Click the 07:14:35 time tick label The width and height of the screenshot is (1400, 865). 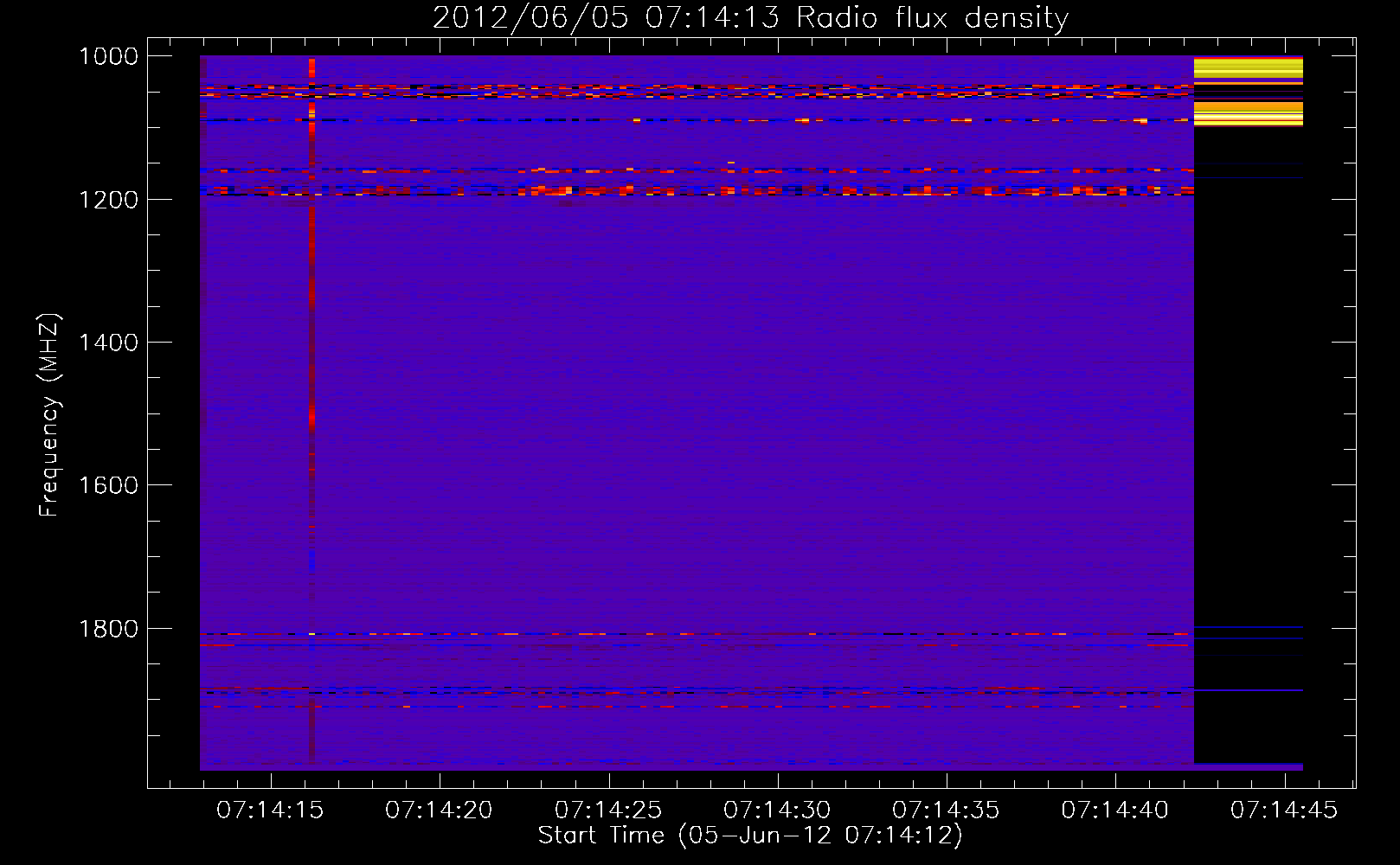[x=946, y=811]
